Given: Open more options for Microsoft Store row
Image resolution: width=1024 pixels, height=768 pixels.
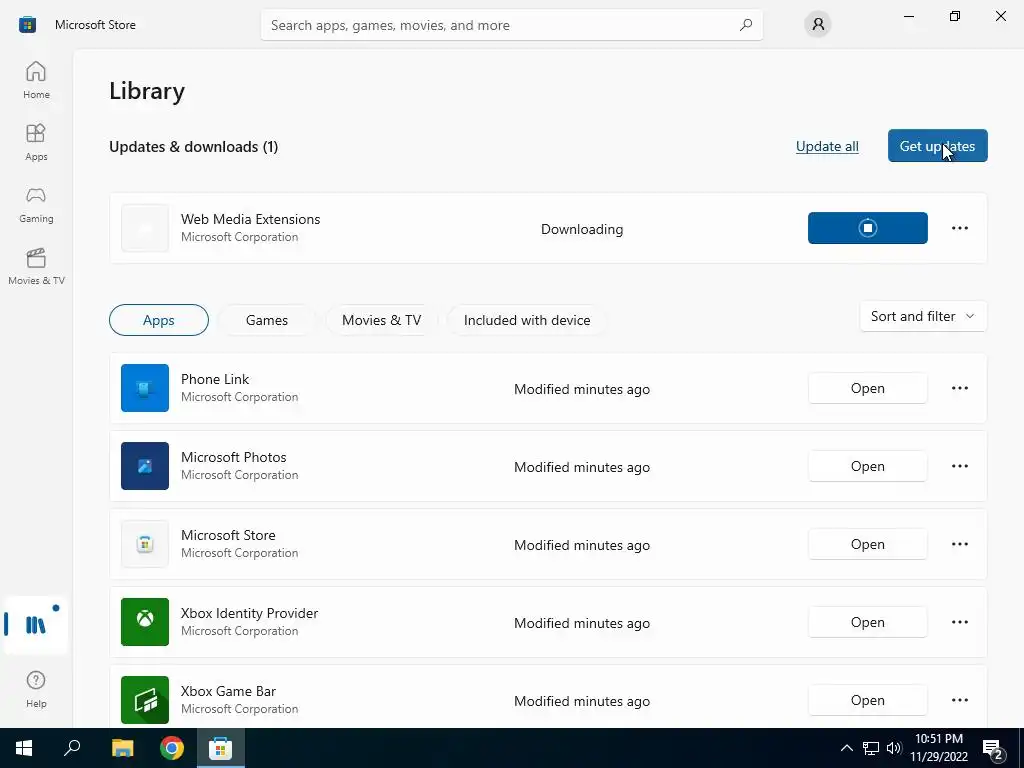Looking at the screenshot, I should click(959, 544).
